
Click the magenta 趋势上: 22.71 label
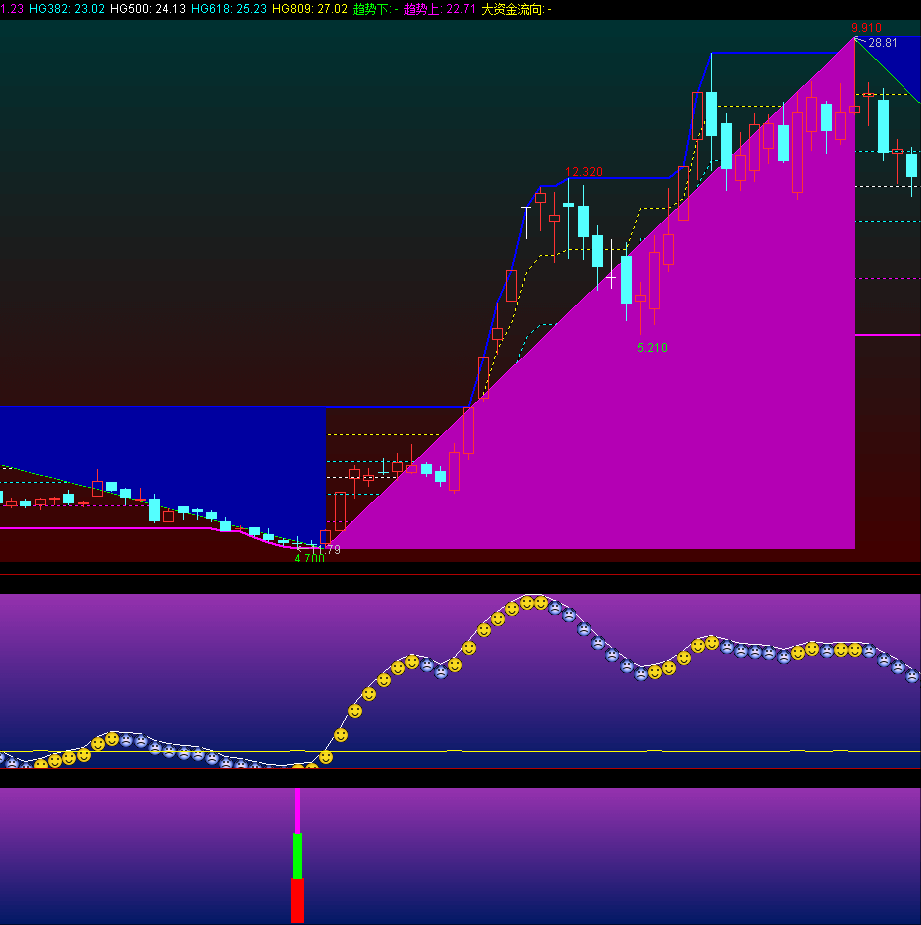click(x=439, y=9)
